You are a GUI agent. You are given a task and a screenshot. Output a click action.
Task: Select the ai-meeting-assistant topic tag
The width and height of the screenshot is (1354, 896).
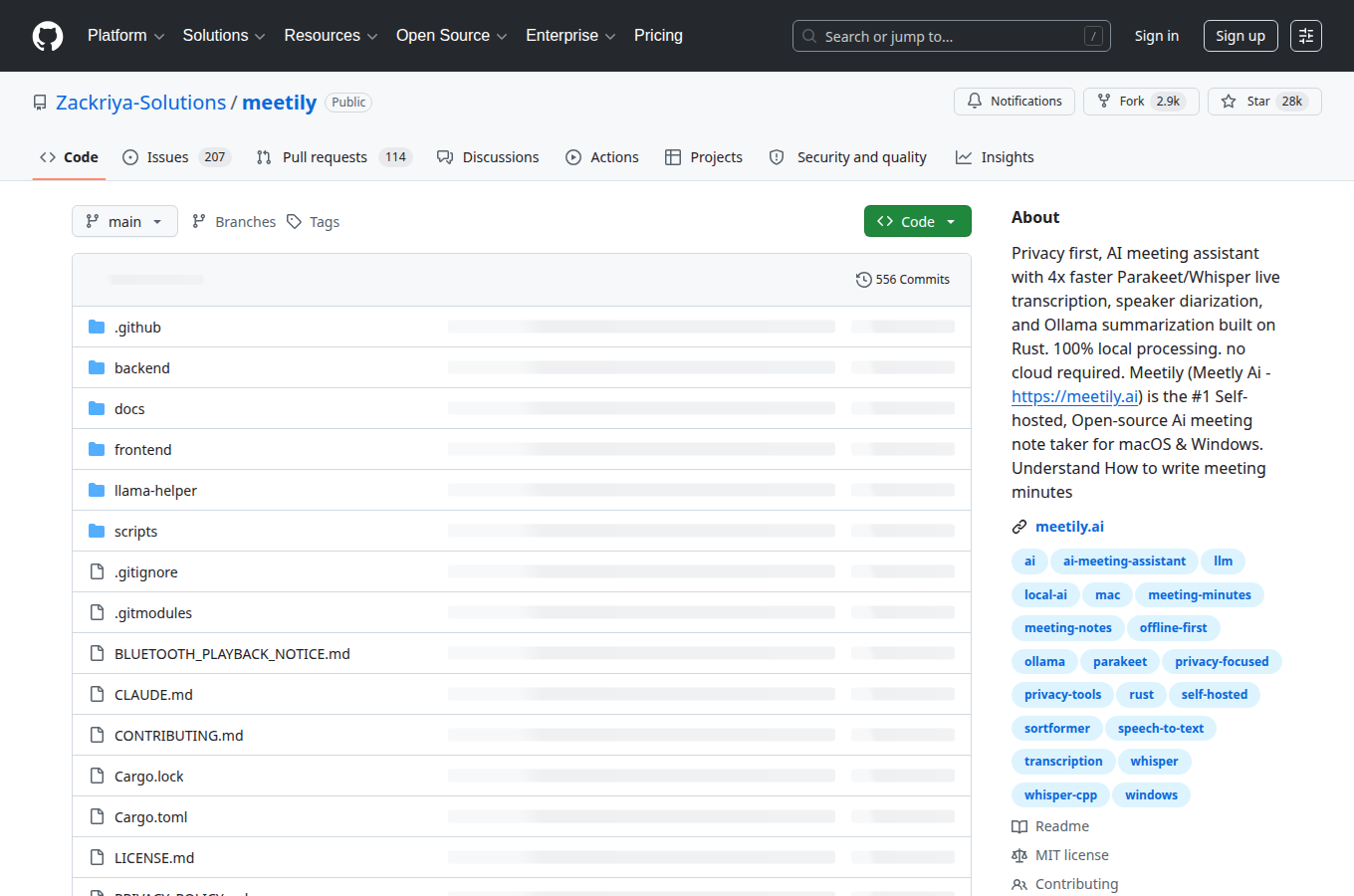pyautogui.click(x=1124, y=561)
